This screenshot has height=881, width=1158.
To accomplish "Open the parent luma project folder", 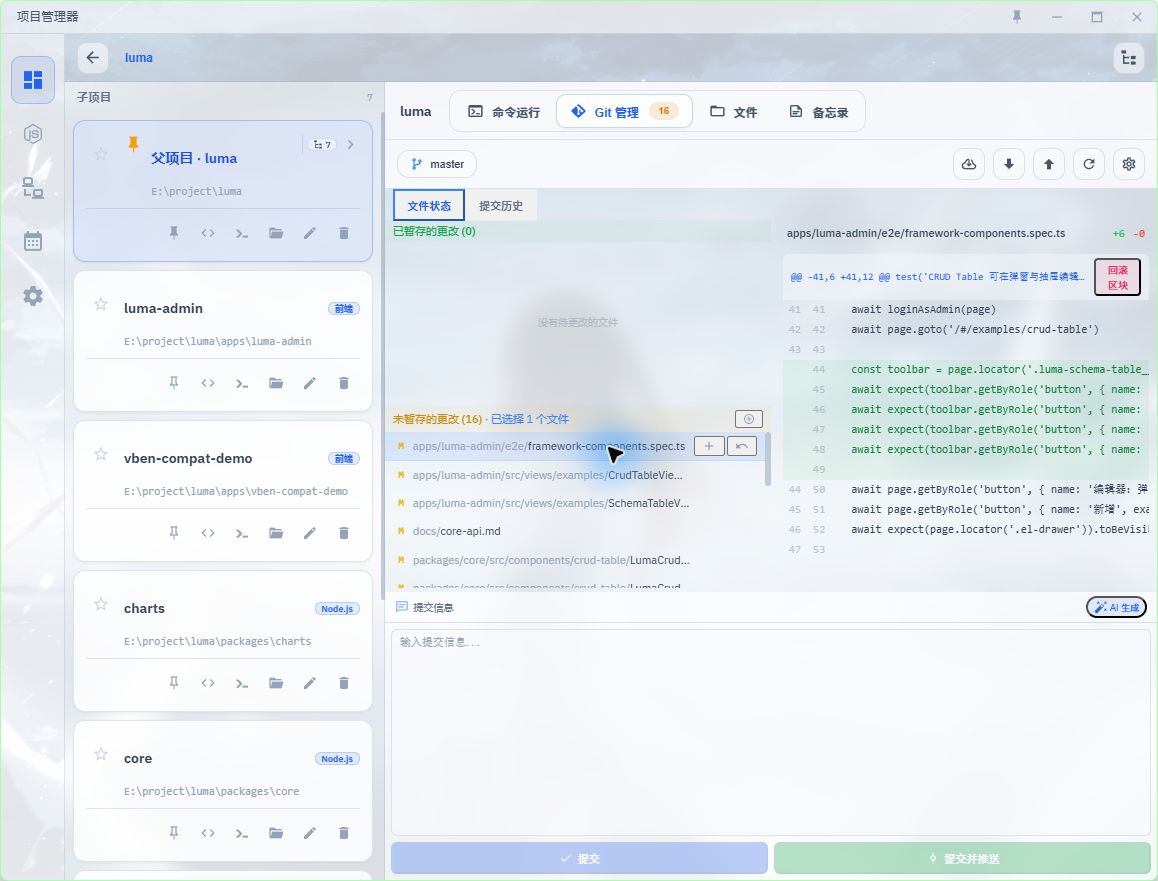I will (275, 233).
